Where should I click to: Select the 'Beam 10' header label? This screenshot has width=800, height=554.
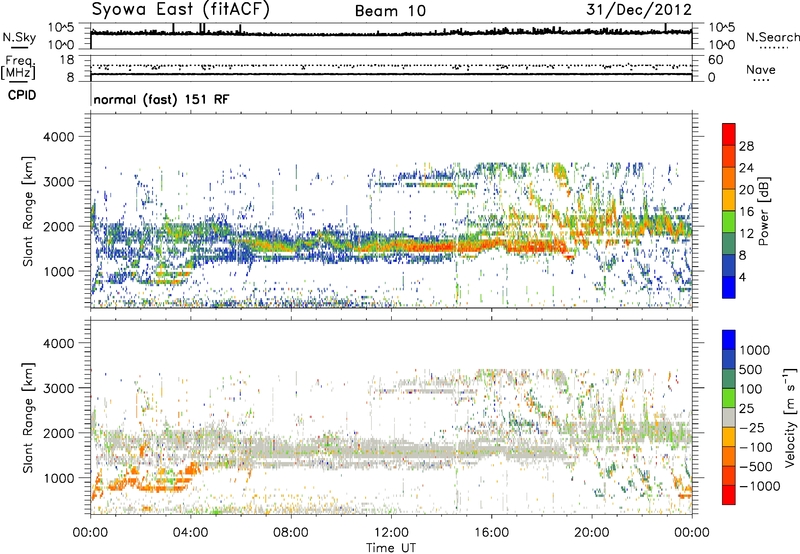pyautogui.click(x=390, y=11)
